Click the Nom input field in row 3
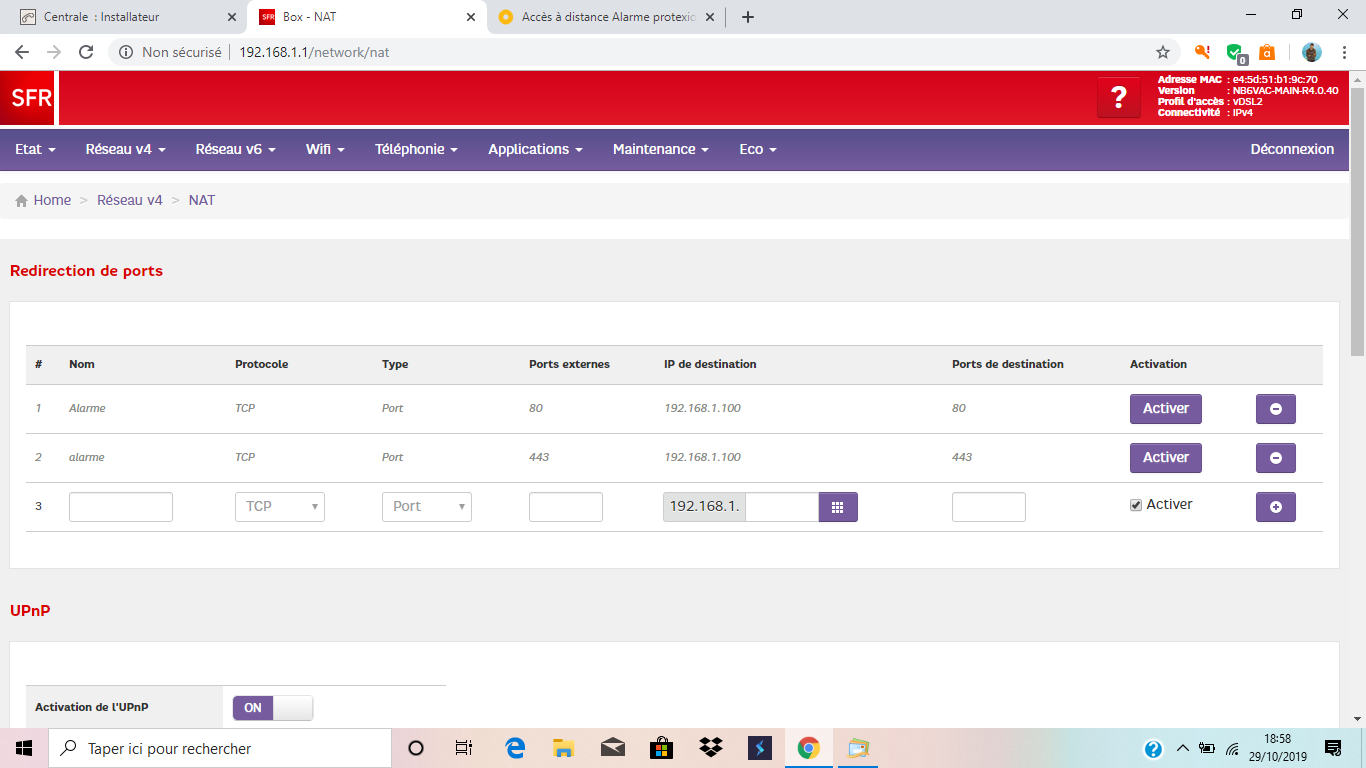This screenshot has height=768, width=1366. pyautogui.click(x=121, y=507)
